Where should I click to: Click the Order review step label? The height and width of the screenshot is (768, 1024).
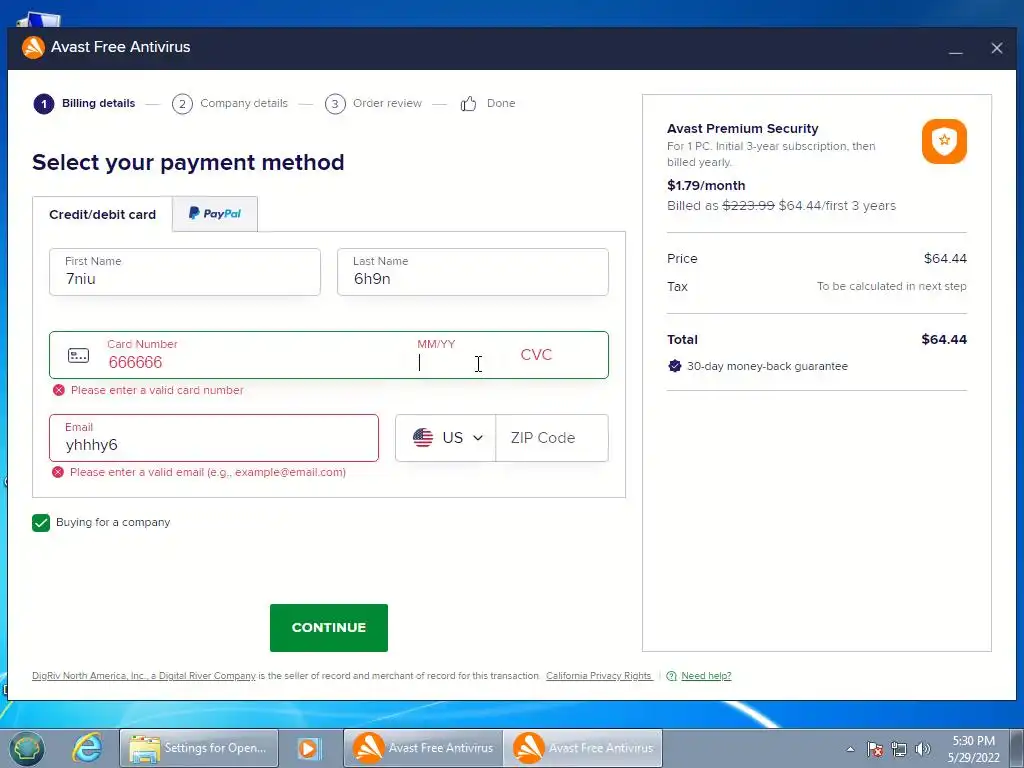pos(387,103)
